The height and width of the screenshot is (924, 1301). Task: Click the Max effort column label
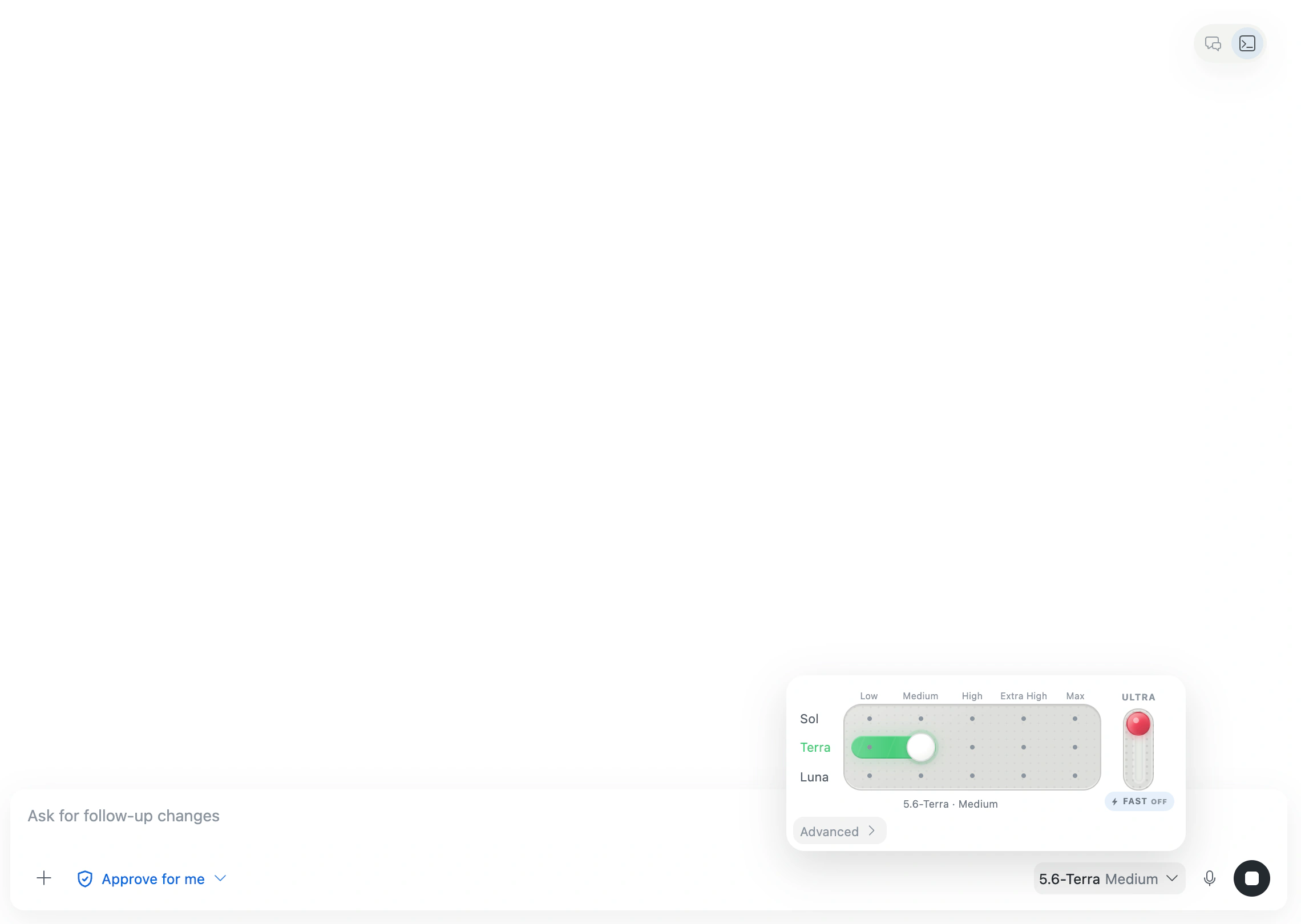[1075, 696]
